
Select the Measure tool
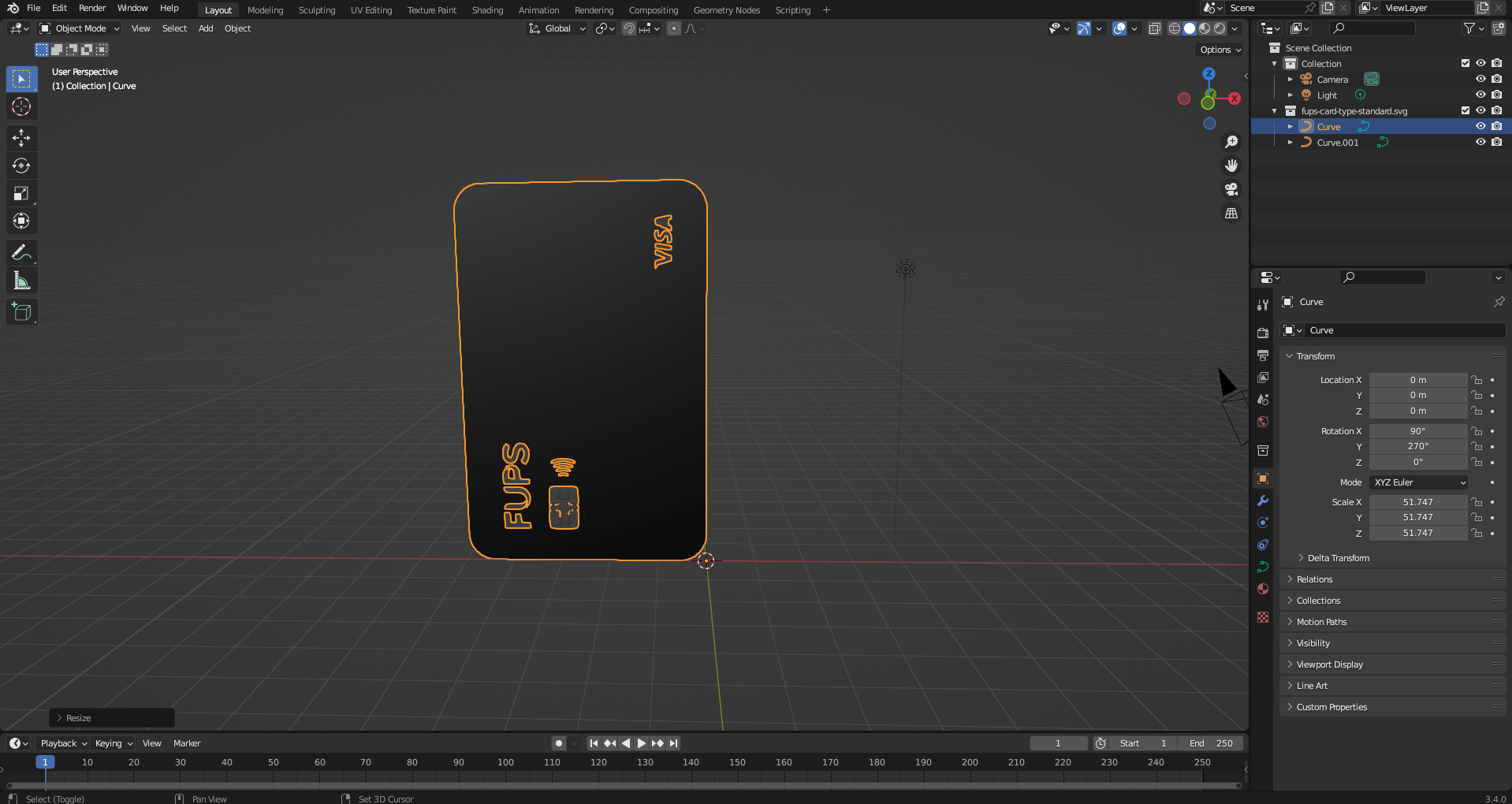pos(21,281)
